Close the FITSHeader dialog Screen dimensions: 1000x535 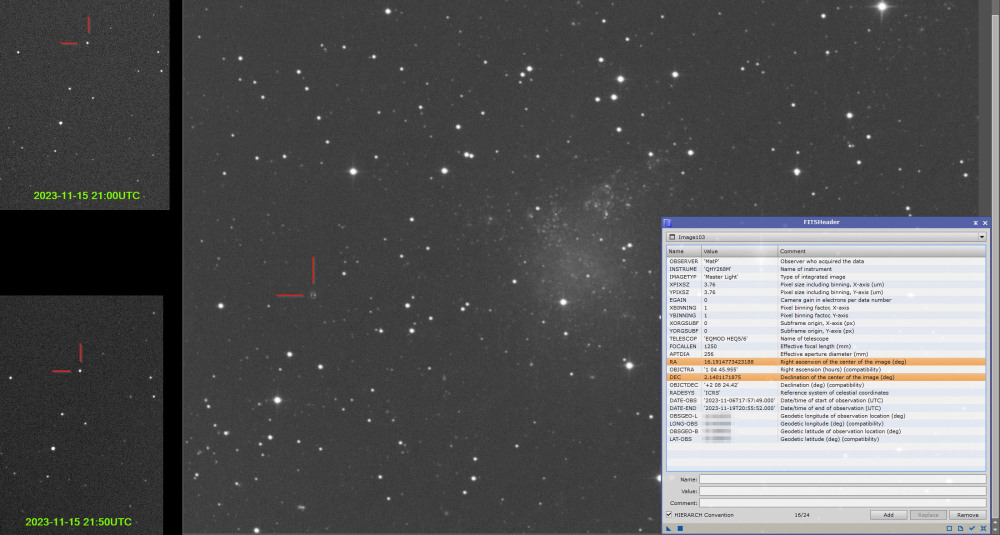(x=985, y=223)
